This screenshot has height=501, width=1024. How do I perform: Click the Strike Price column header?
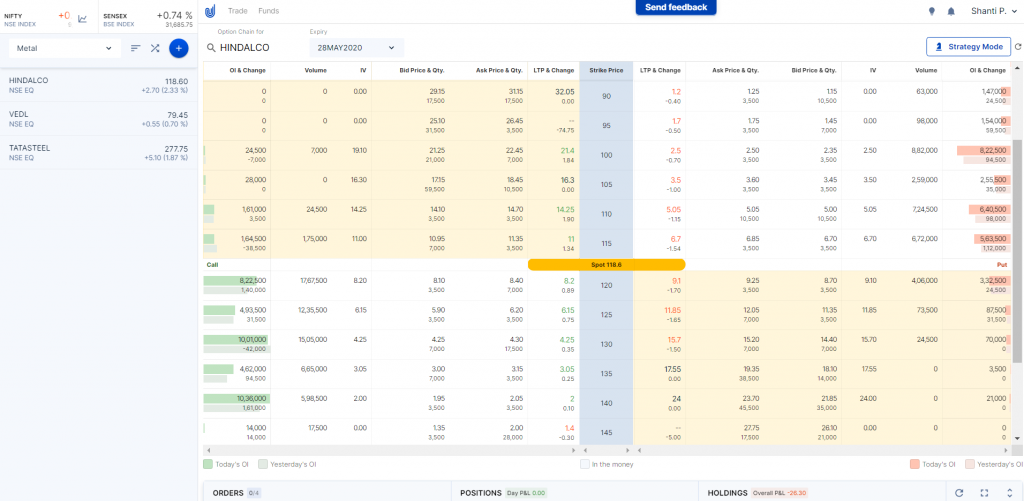coord(606,71)
